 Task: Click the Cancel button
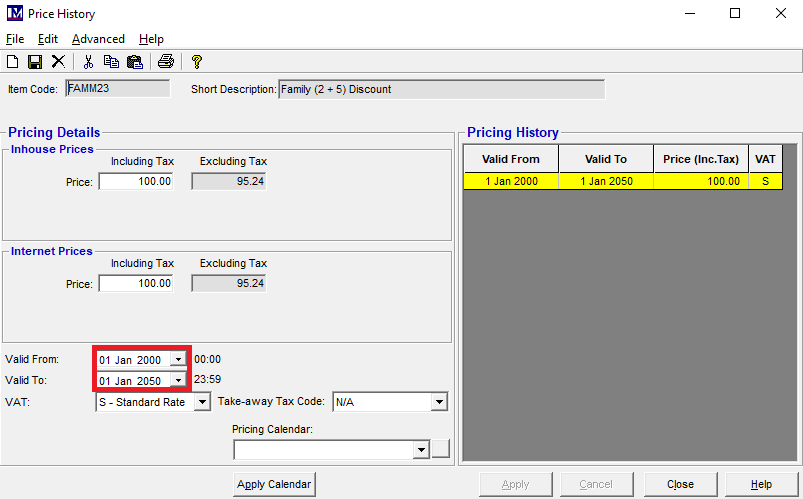click(x=596, y=484)
